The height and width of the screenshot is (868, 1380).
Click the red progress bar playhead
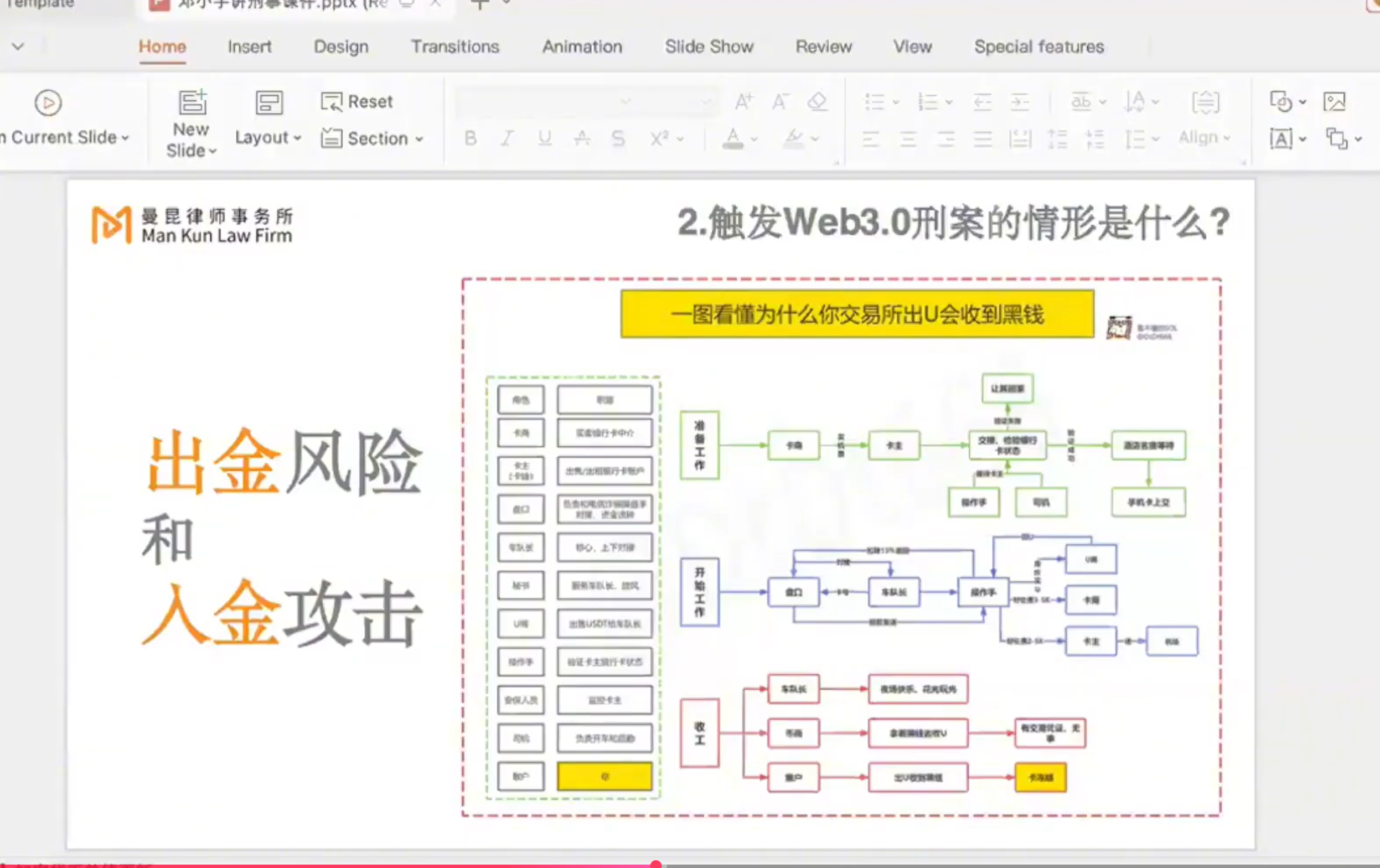coord(656,864)
